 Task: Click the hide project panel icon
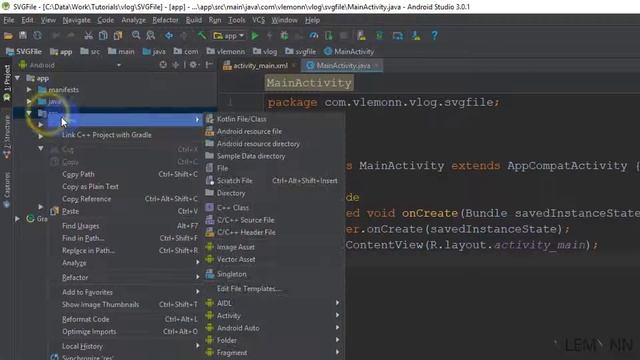[209, 65]
